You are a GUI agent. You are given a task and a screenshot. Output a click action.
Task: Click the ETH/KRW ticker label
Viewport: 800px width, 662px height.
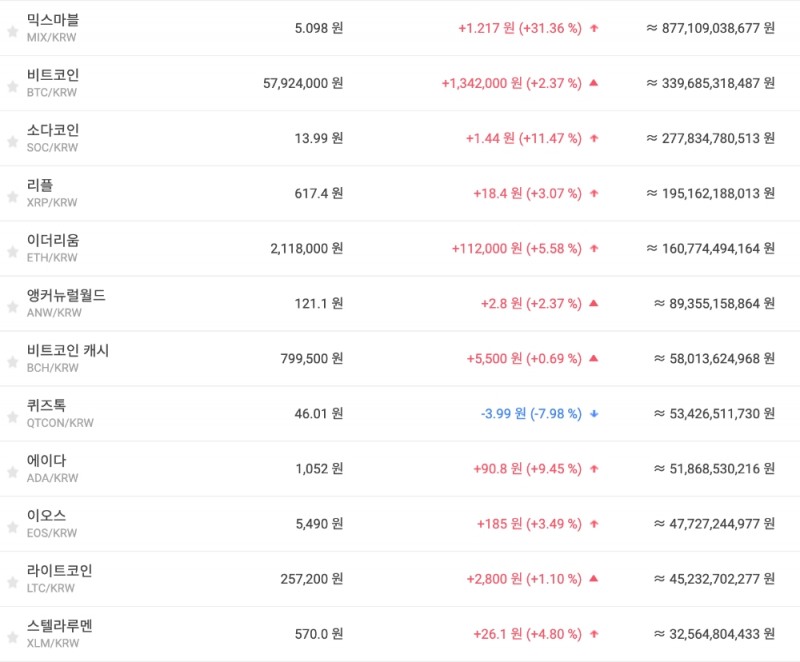(52, 258)
